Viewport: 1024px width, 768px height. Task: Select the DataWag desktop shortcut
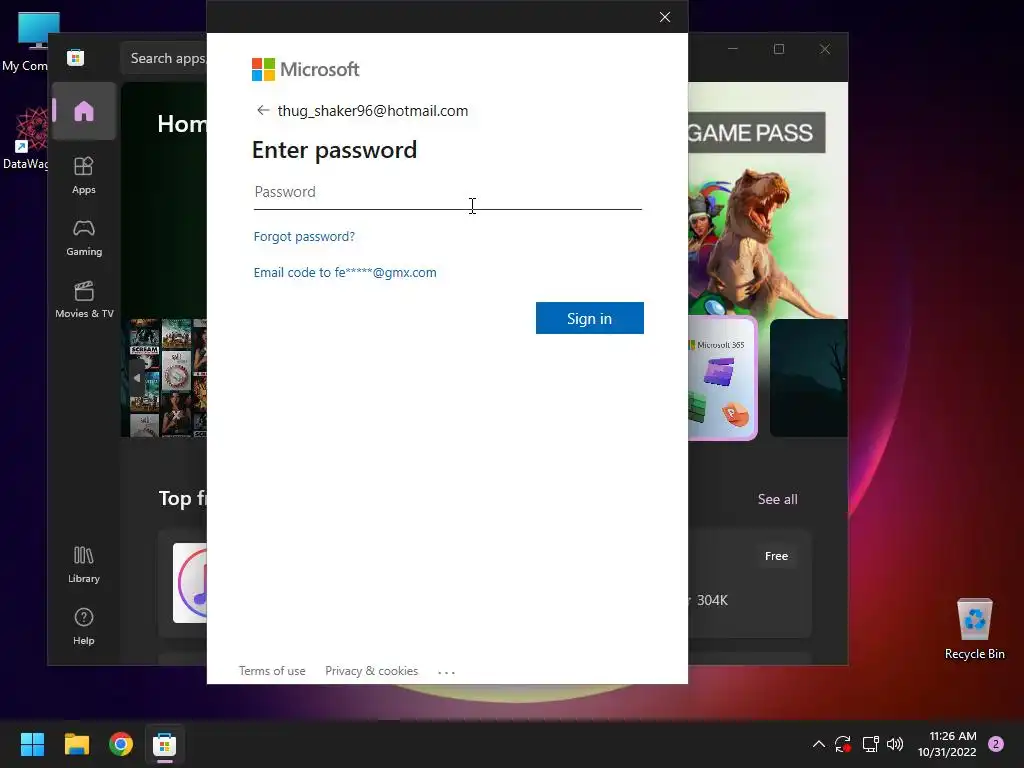(x=25, y=138)
